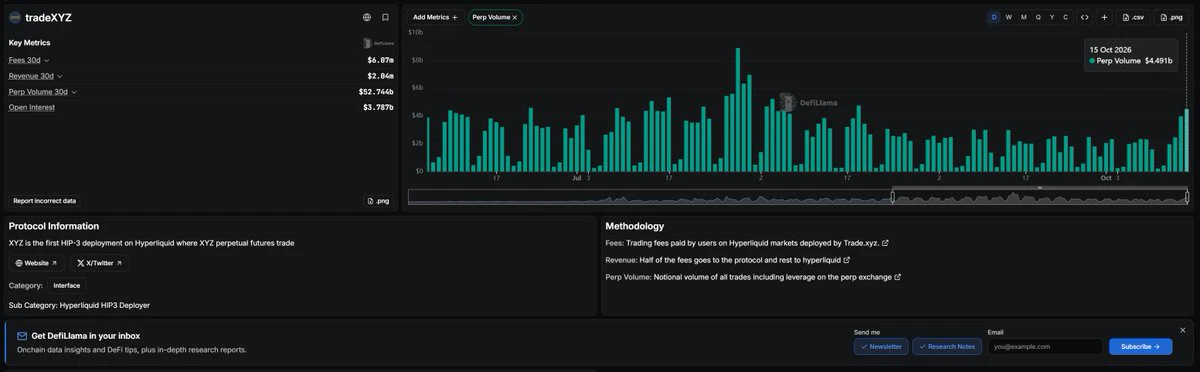Remove Perp Volume metric chip
The height and width of the screenshot is (372, 1200).
(515, 17)
